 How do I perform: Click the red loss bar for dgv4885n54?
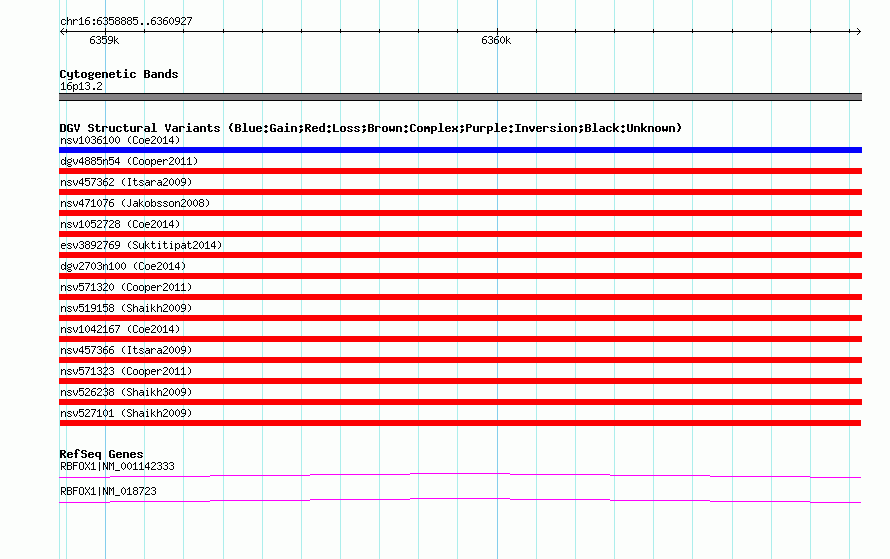(x=460, y=171)
